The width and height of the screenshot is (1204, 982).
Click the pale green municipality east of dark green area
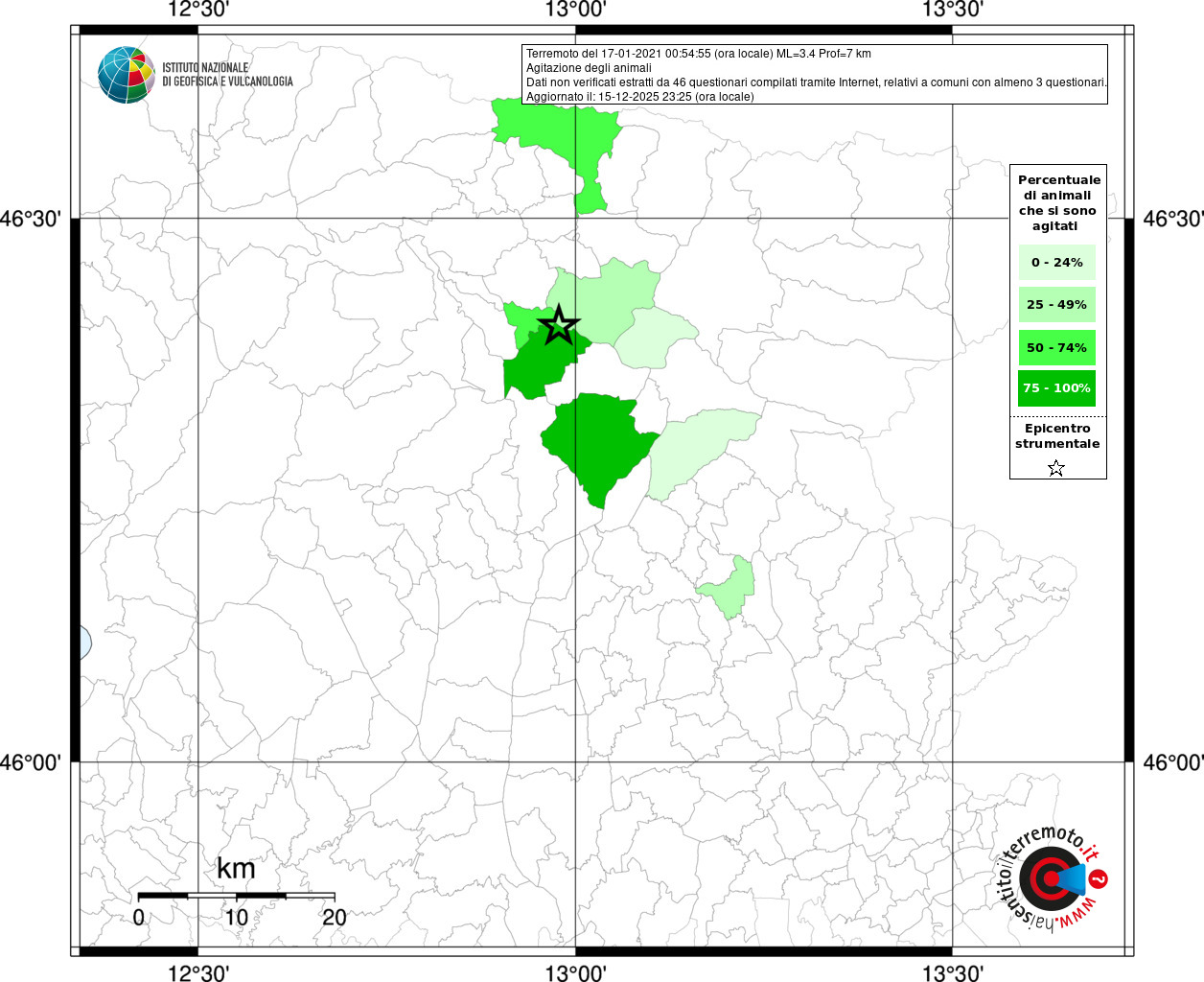click(x=698, y=451)
